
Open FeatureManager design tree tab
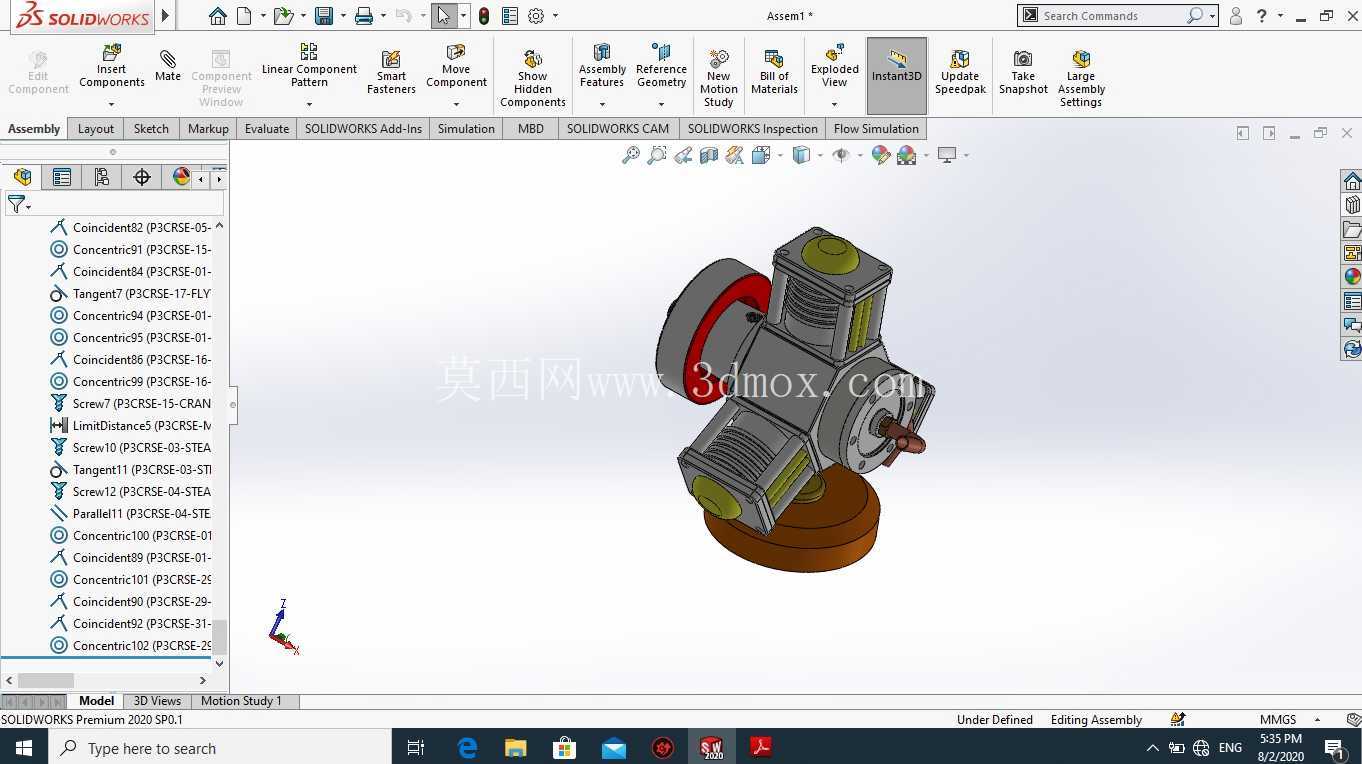[22, 177]
